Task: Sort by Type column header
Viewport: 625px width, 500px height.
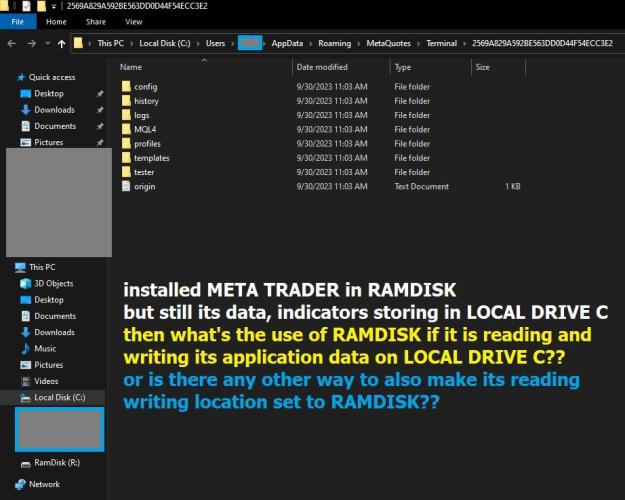Action: 403,67
